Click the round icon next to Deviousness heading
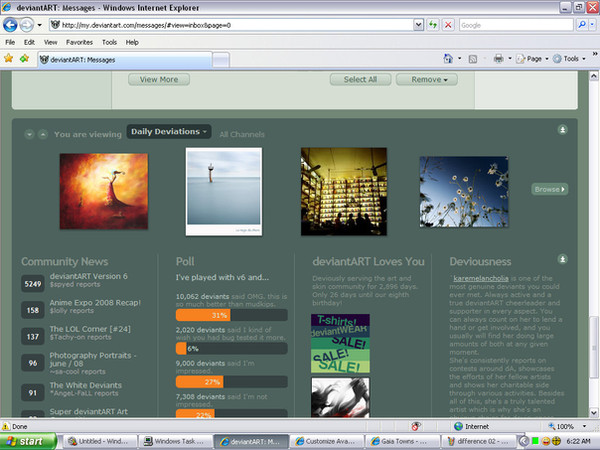This screenshot has height=450, width=600. pyautogui.click(x=562, y=259)
